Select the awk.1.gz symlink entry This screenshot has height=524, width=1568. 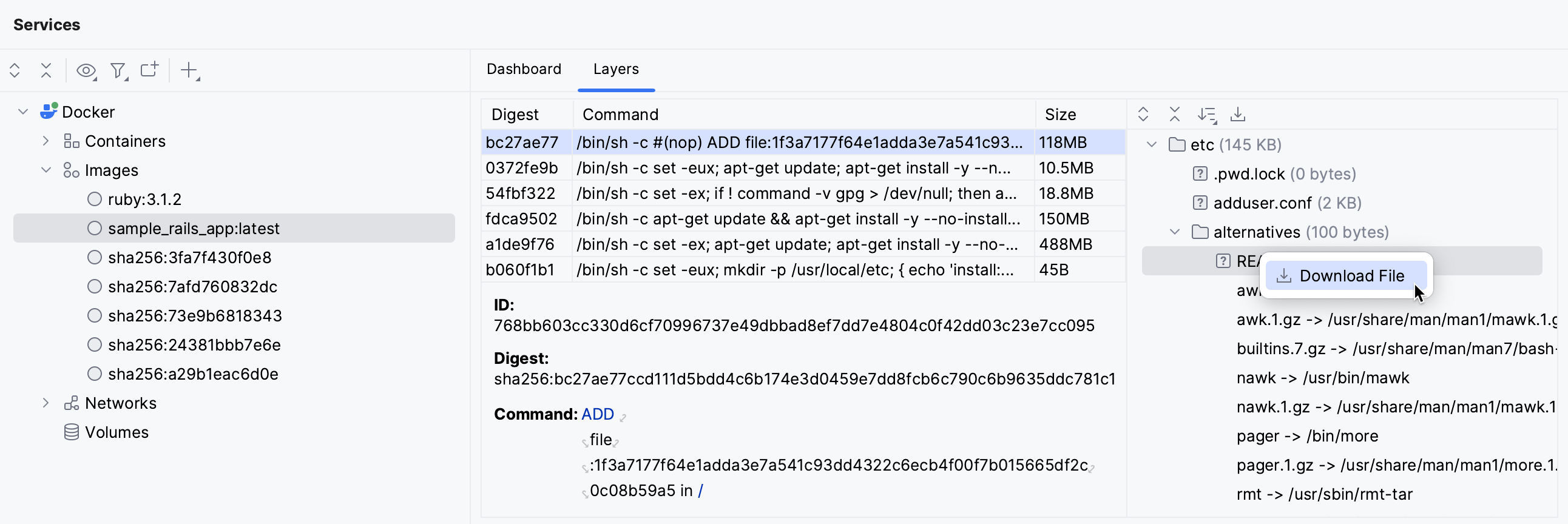coord(1396,320)
